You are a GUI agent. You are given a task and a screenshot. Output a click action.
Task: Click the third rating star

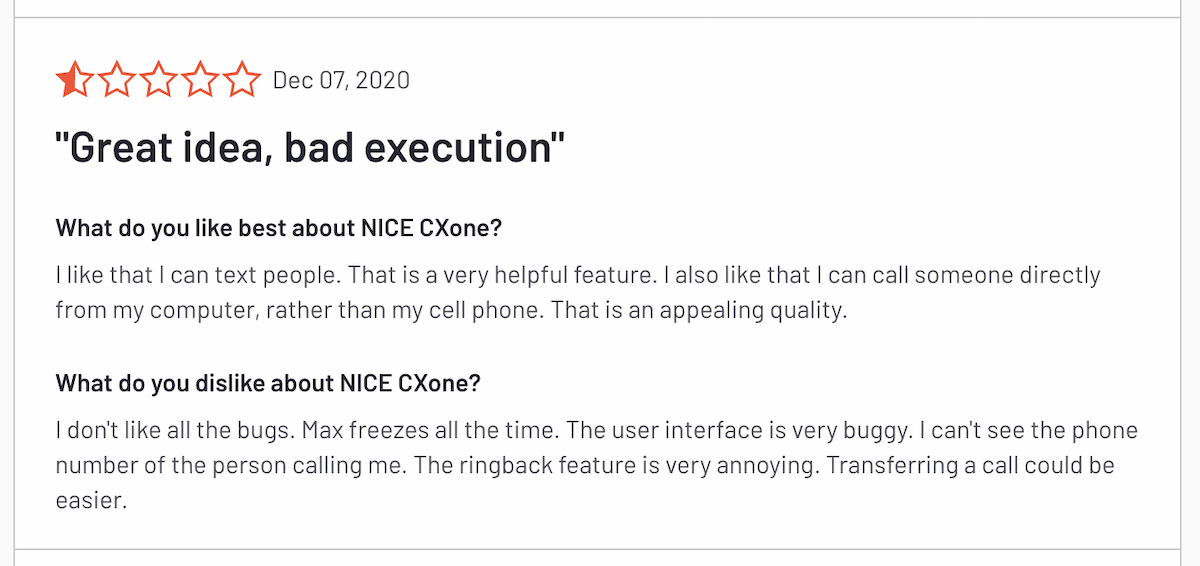click(x=159, y=80)
